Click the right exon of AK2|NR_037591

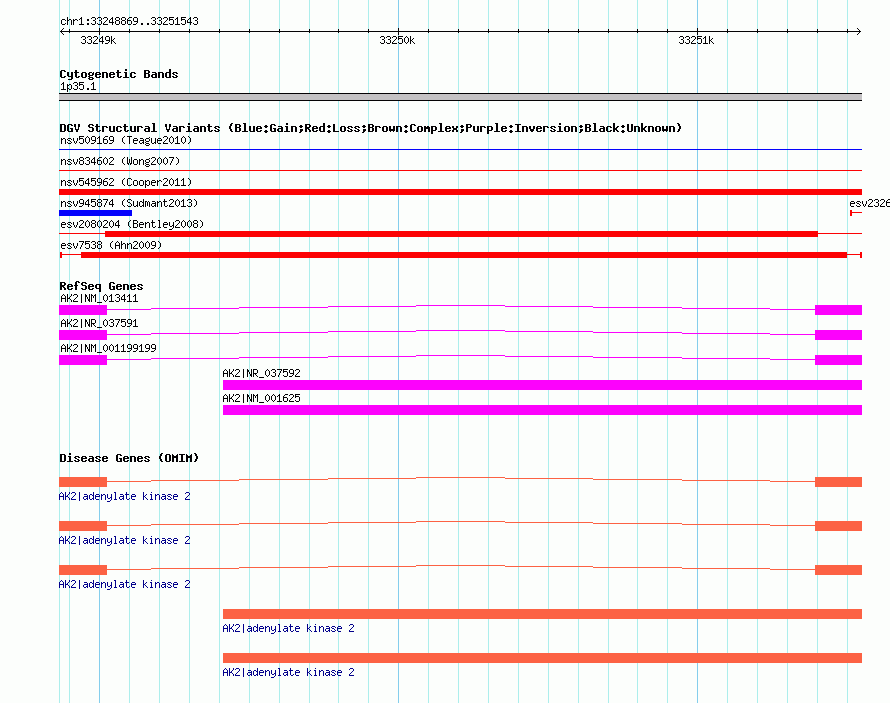coord(838,335)
